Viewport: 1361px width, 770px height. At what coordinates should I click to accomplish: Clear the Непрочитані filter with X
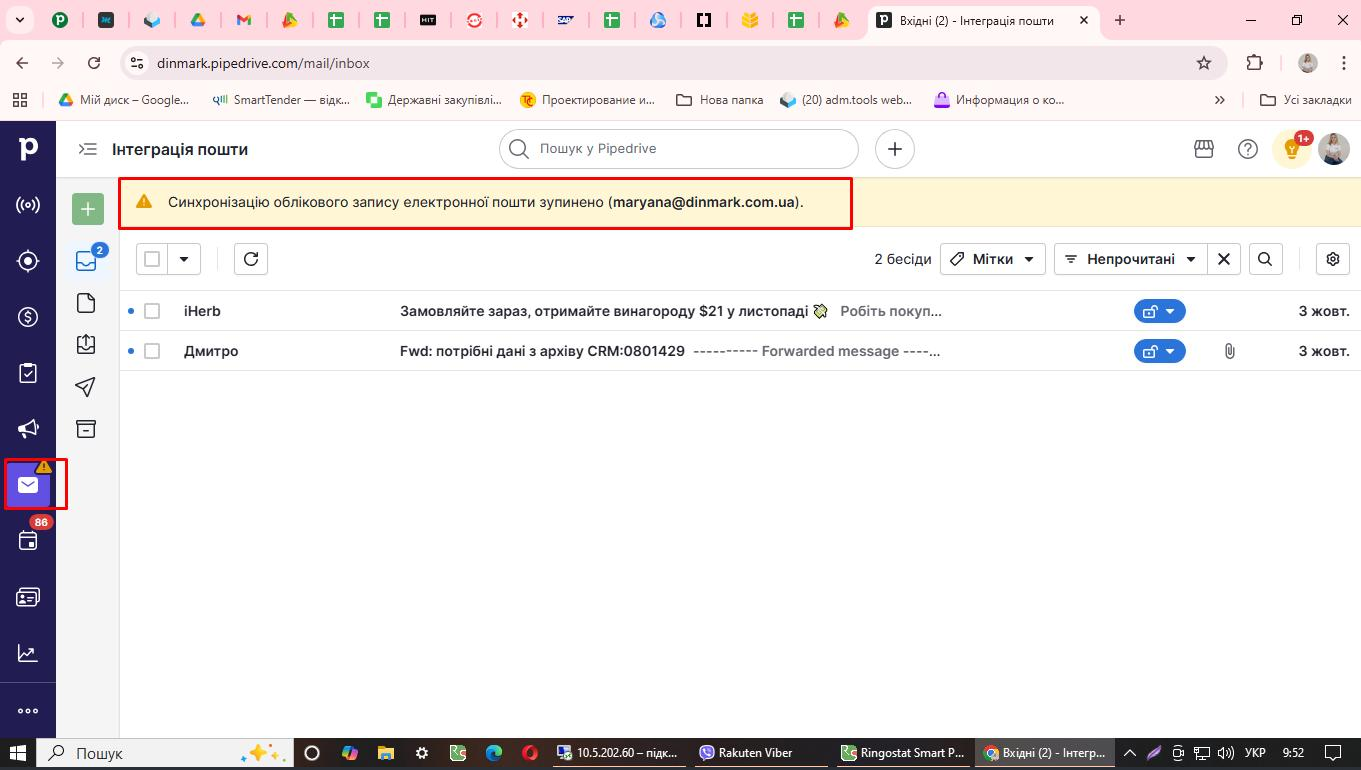[x=1224, y=259]
